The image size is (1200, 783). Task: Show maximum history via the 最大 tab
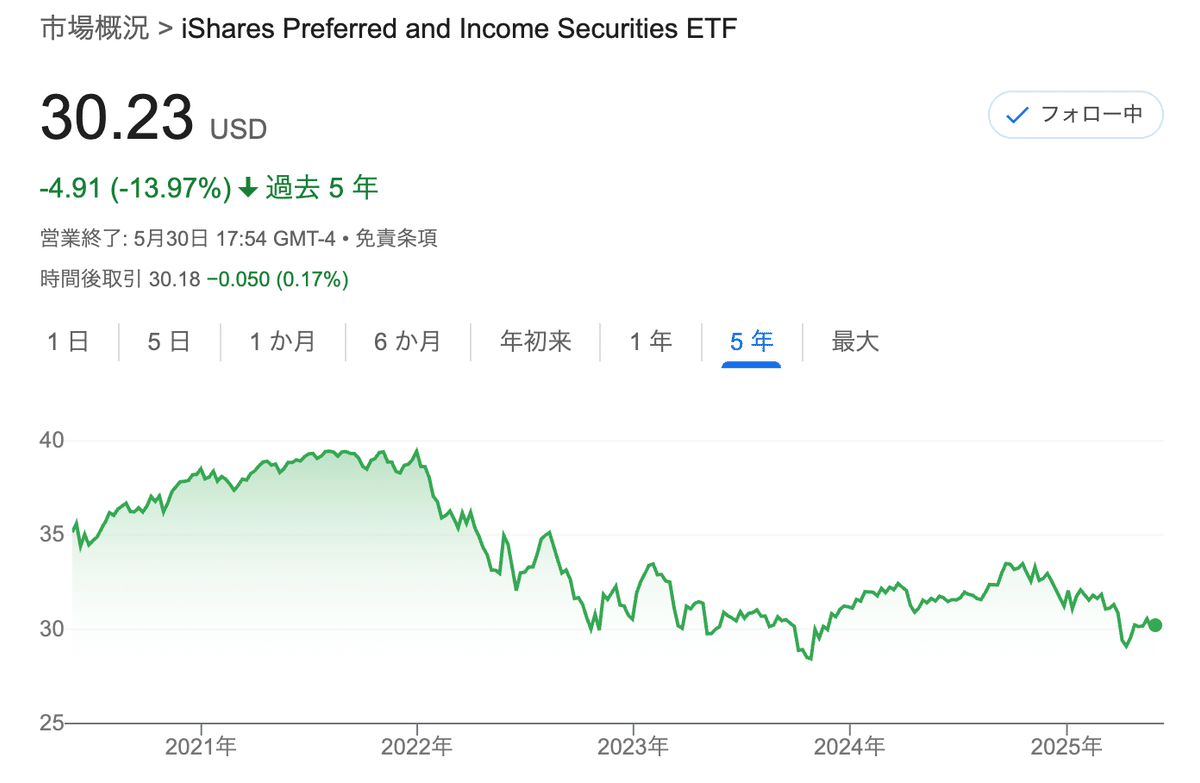854,341
